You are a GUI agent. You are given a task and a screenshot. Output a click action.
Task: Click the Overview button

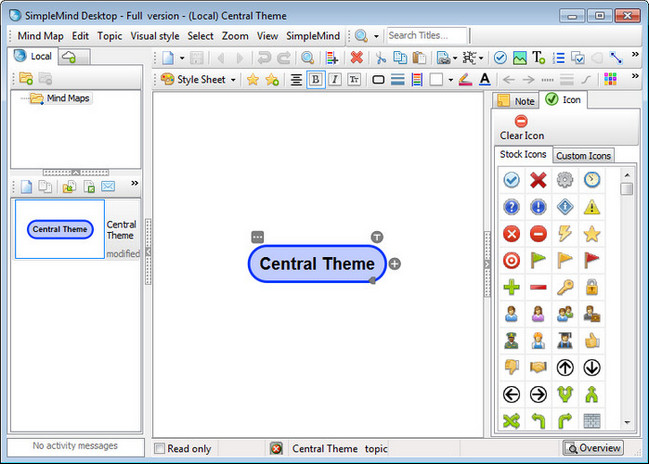(x=593, y=448)
